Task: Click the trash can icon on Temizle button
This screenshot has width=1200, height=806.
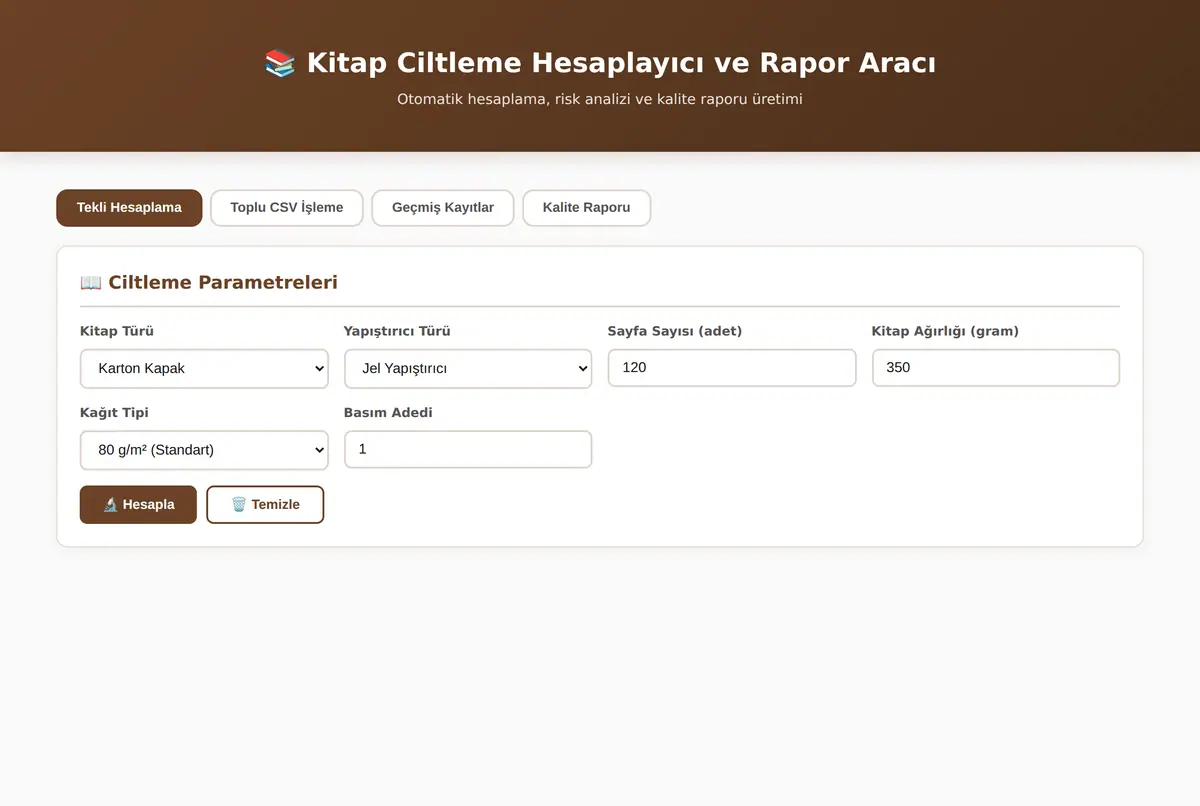Action: pos(239,505)
